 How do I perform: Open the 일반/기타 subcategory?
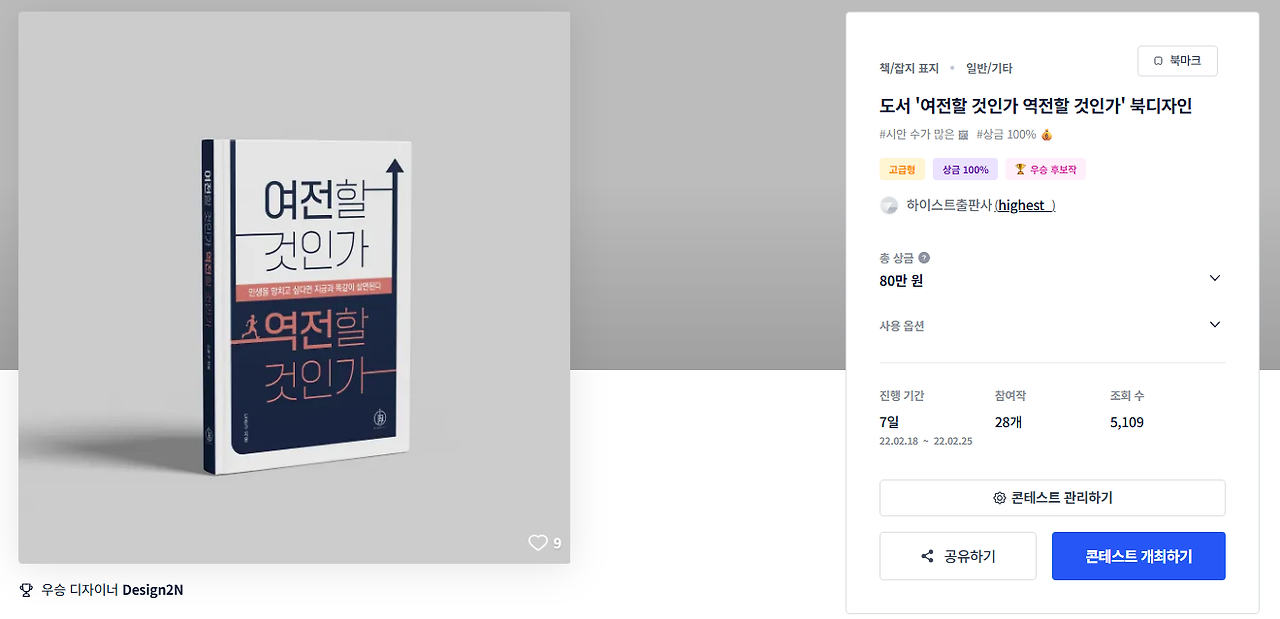[989, 69]
